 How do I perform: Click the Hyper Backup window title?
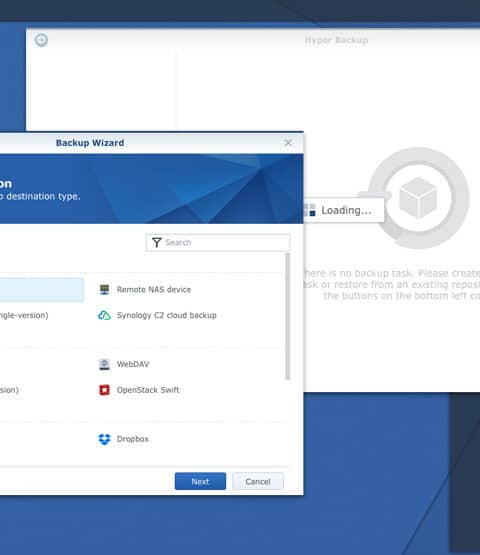click(x=336, y=40)
